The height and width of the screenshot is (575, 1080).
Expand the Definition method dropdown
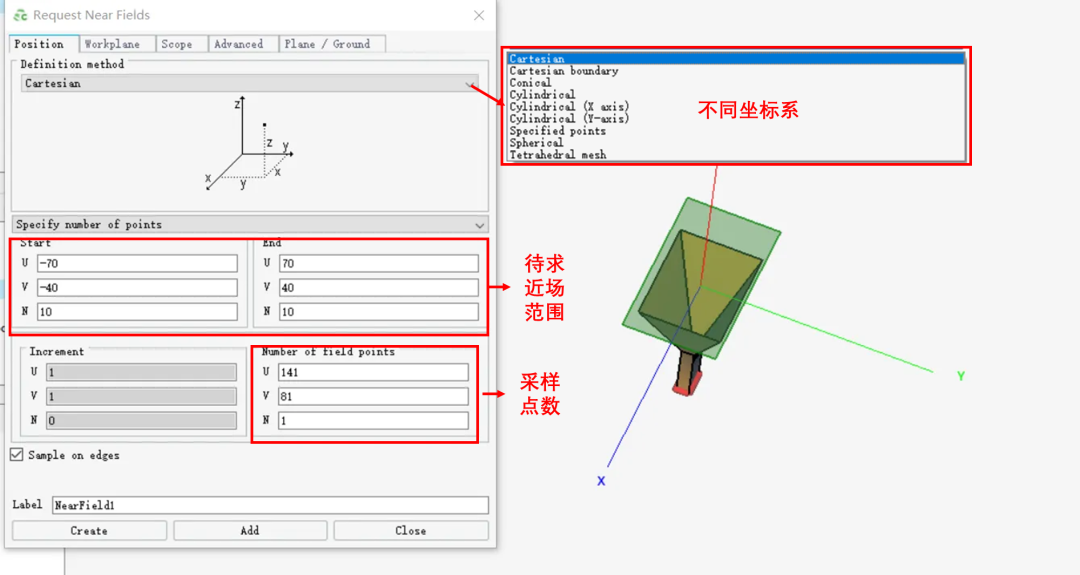click(x=249, y=84)
